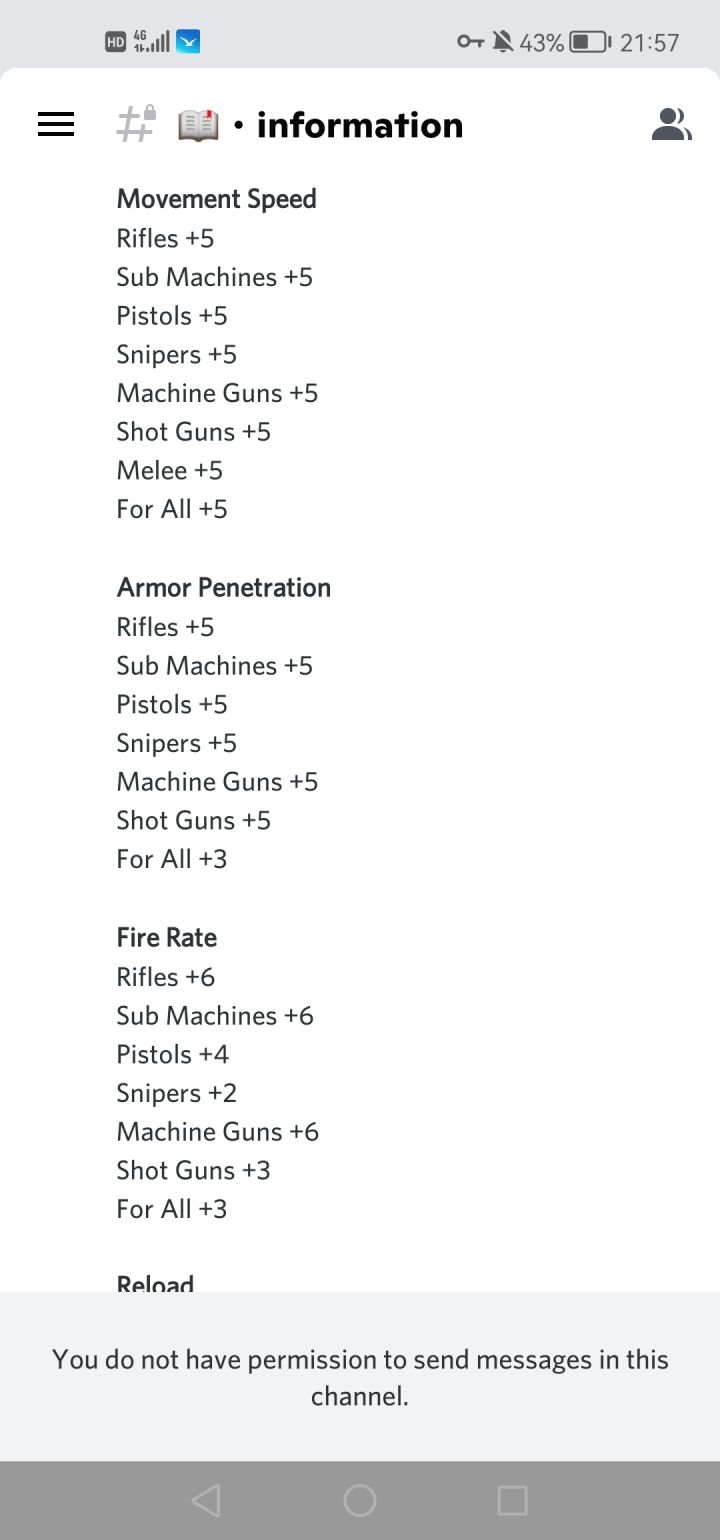Screen dimensions: 720x1540
Task: Open the hamburger navigation menu
Action: click(x=56, y=124)
